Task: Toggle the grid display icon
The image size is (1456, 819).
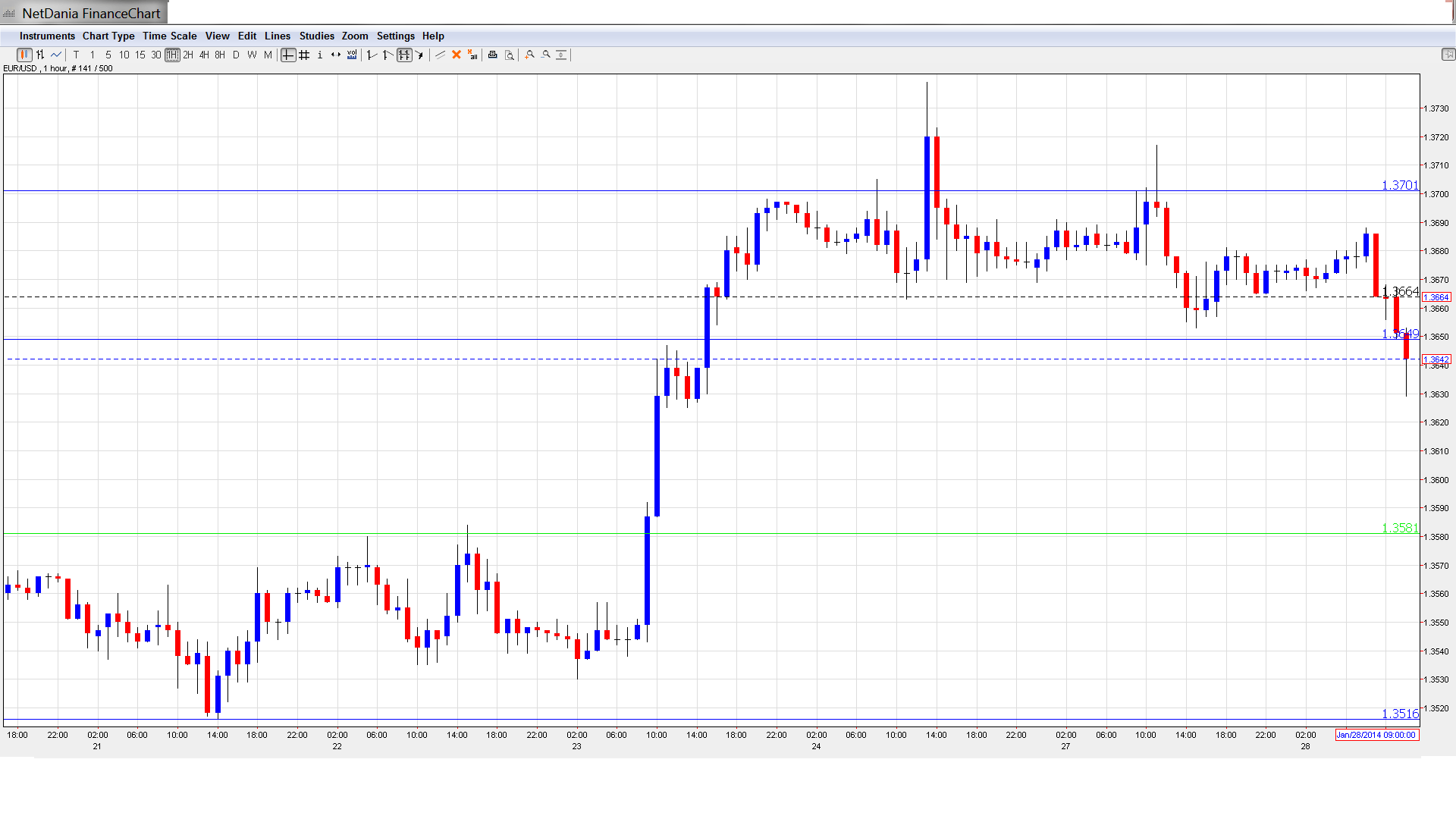Action: pyautogui.click(x=304, y=55)
